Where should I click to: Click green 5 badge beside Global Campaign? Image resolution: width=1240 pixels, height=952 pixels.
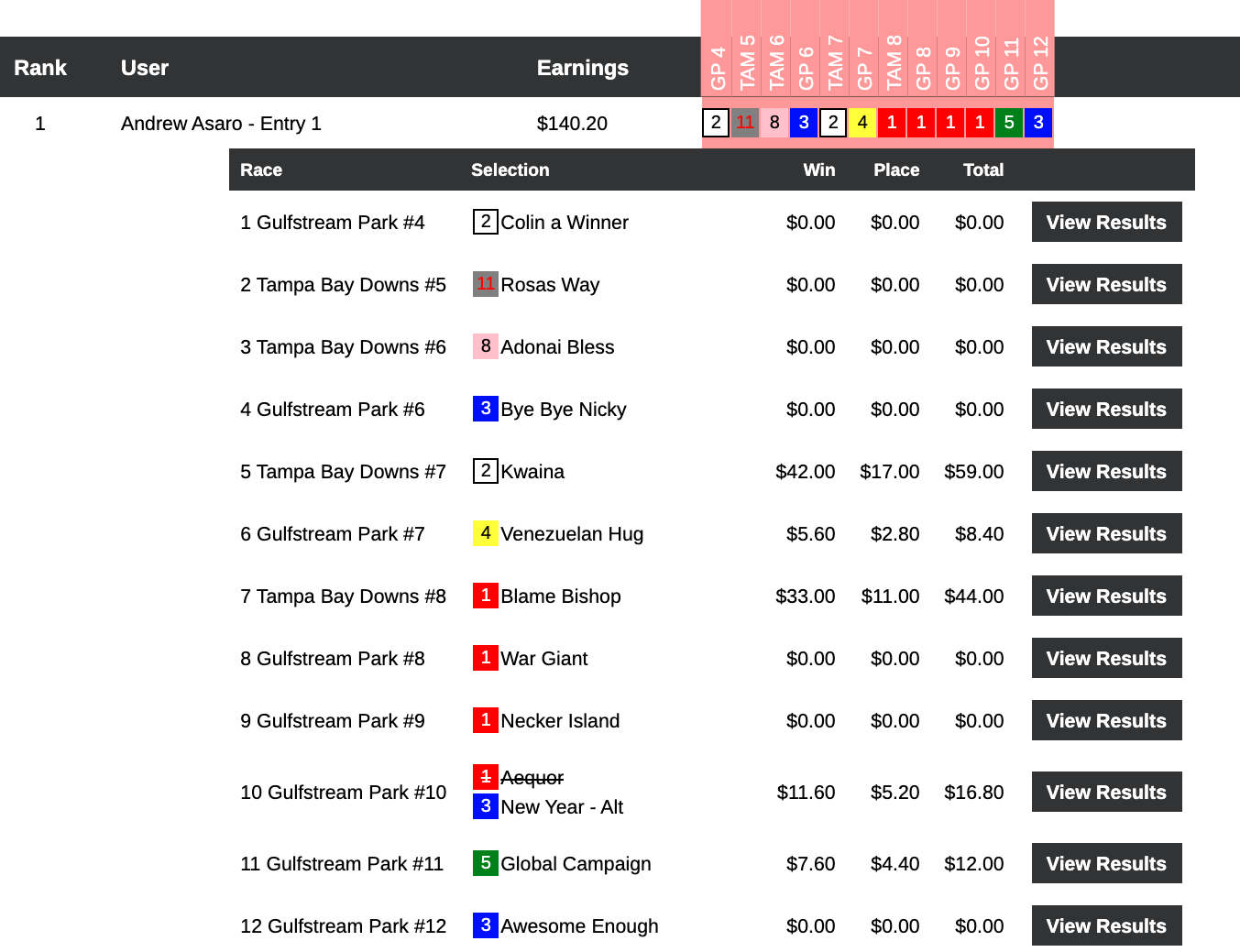coord(485,863)
